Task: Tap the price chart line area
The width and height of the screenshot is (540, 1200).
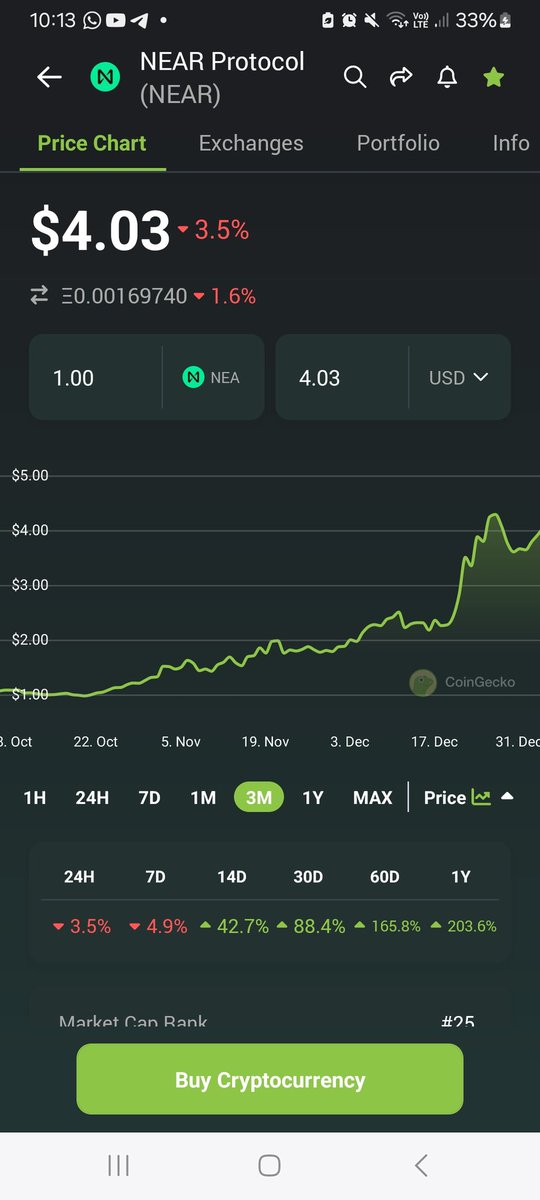Action: [x=270, y=590]
